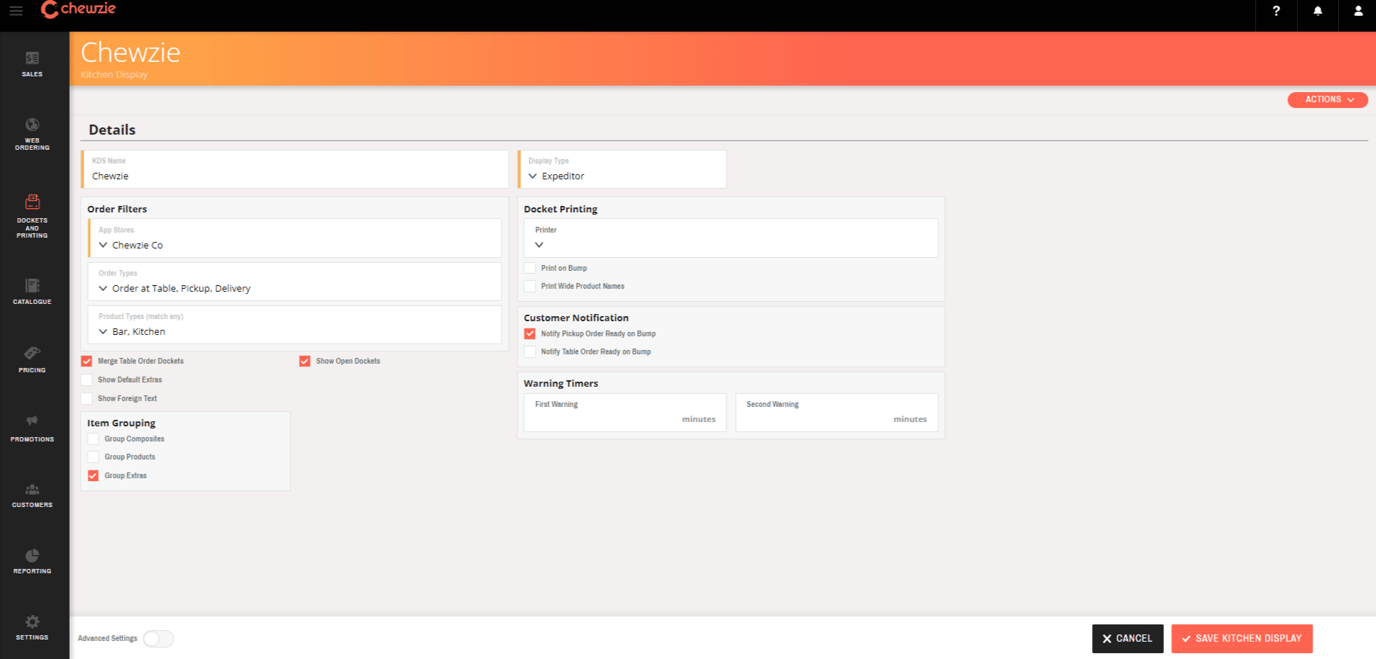Open notifications bell icon
This screenshot has width=1376, height=659.
point(1317,11)
